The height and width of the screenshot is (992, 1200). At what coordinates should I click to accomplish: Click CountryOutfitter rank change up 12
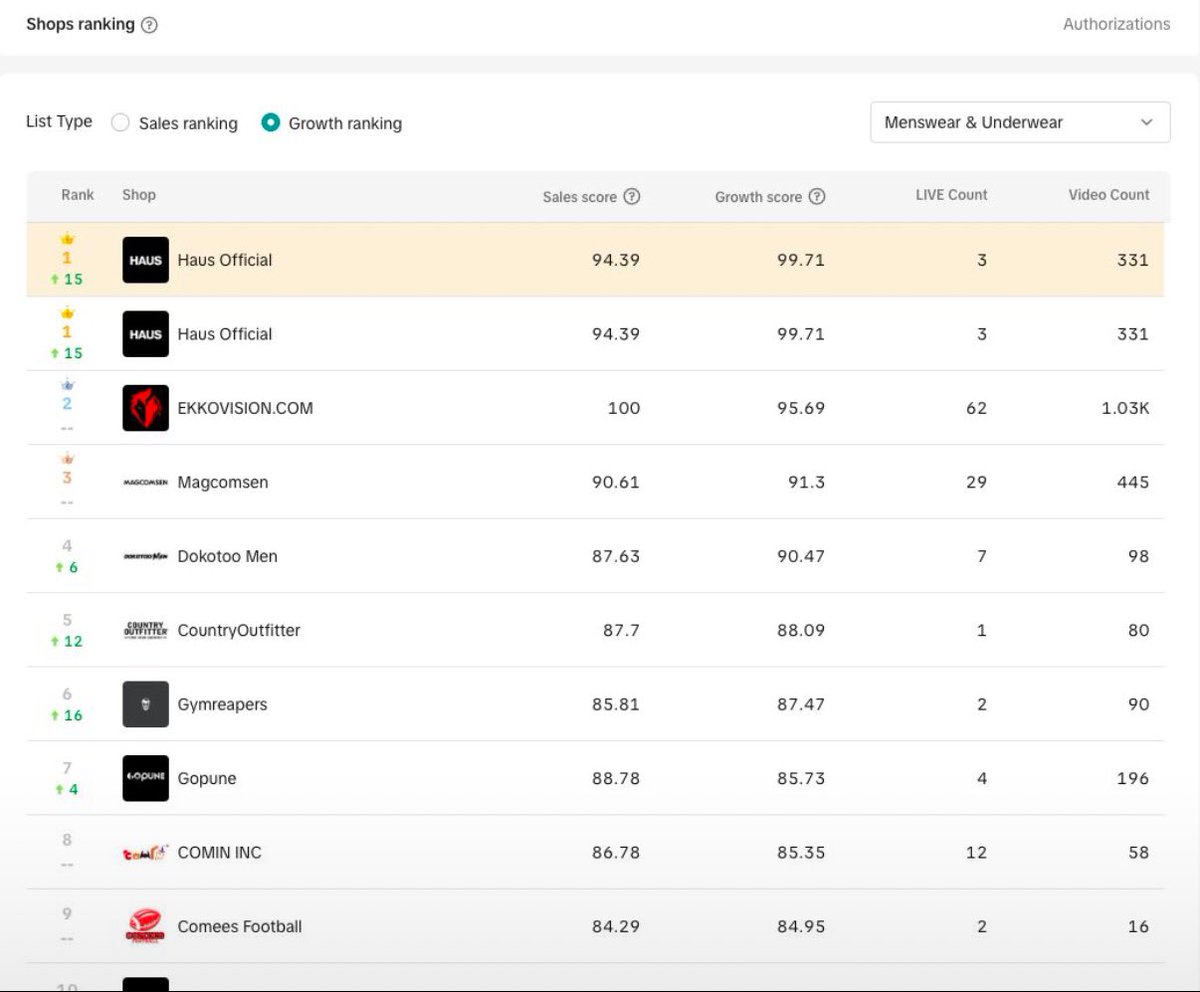(x=67, y=641)
